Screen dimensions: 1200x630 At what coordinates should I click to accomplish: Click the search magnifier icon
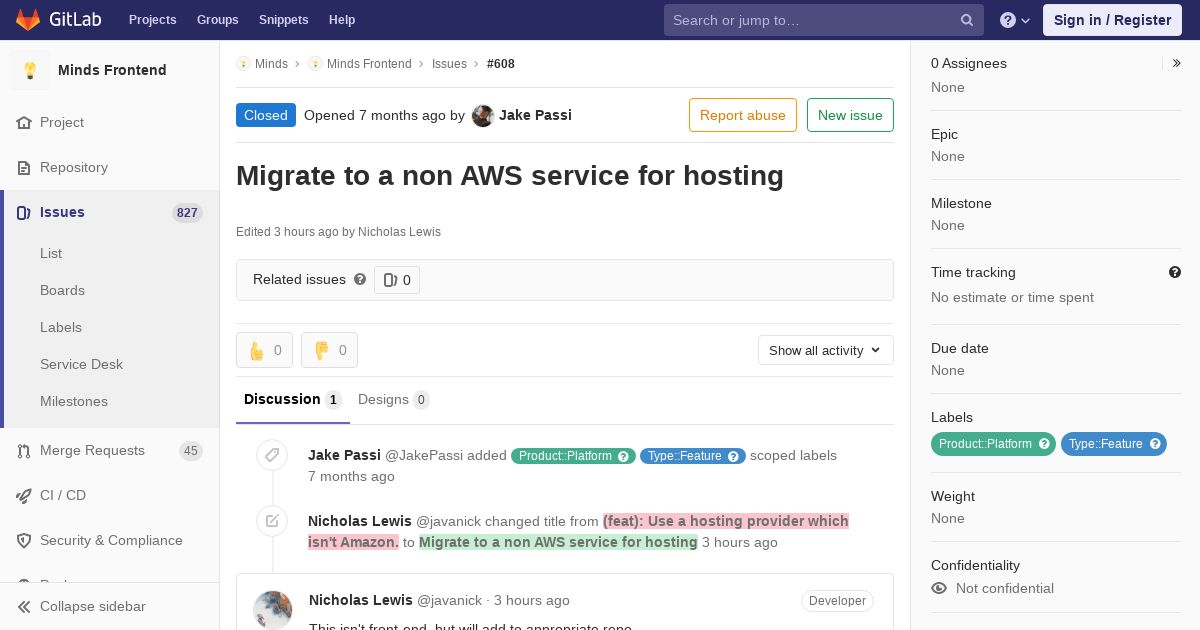[967, 20]
